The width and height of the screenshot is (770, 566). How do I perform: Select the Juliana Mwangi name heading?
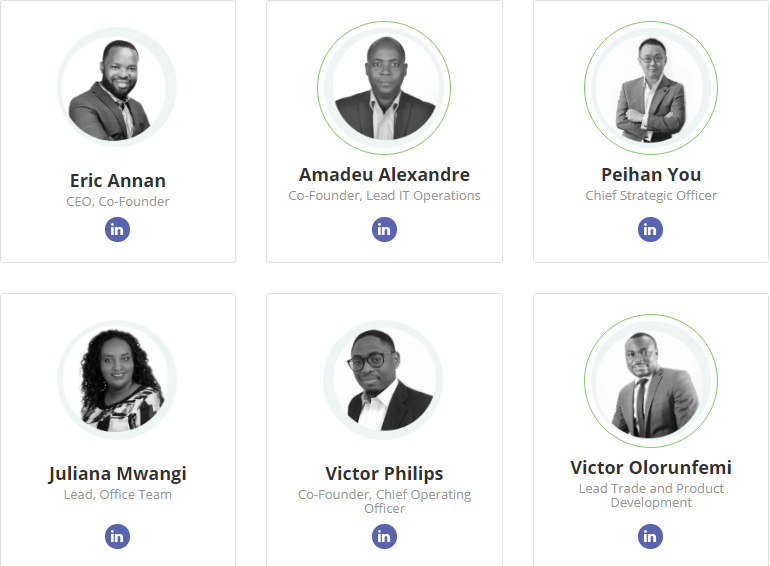tap(118, 474)
